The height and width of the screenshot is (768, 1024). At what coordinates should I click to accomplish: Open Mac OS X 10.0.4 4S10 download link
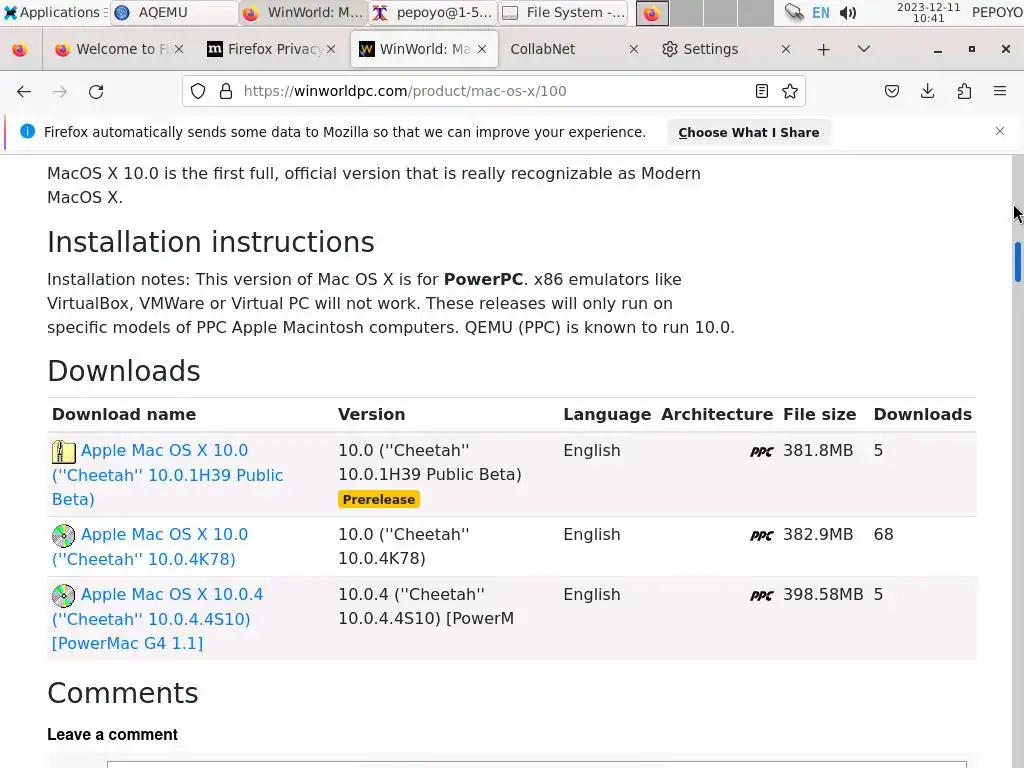[157, 618]
